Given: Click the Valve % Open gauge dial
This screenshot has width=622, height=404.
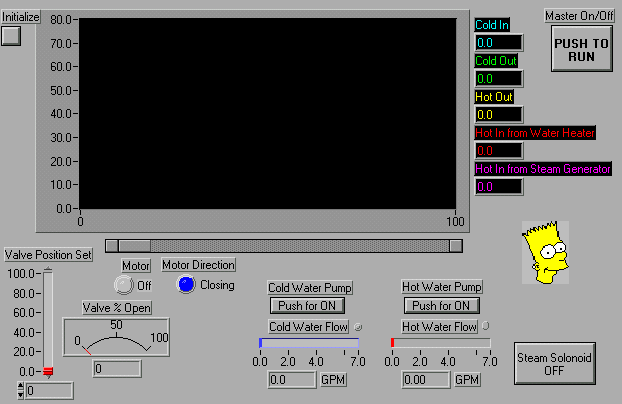Looking at the screenshot, I should 116,337.
